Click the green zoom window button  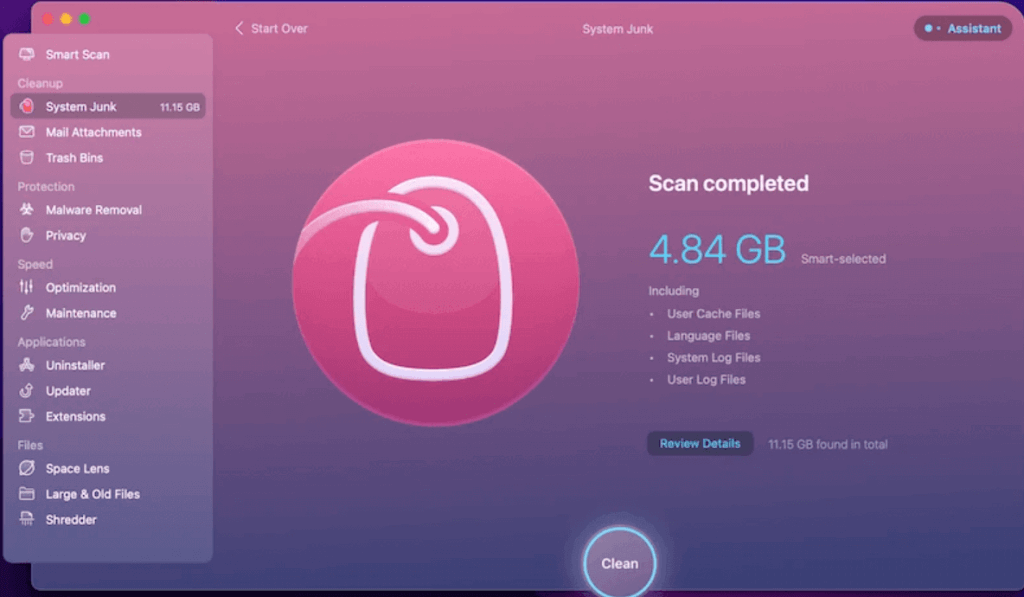(84, 19)
